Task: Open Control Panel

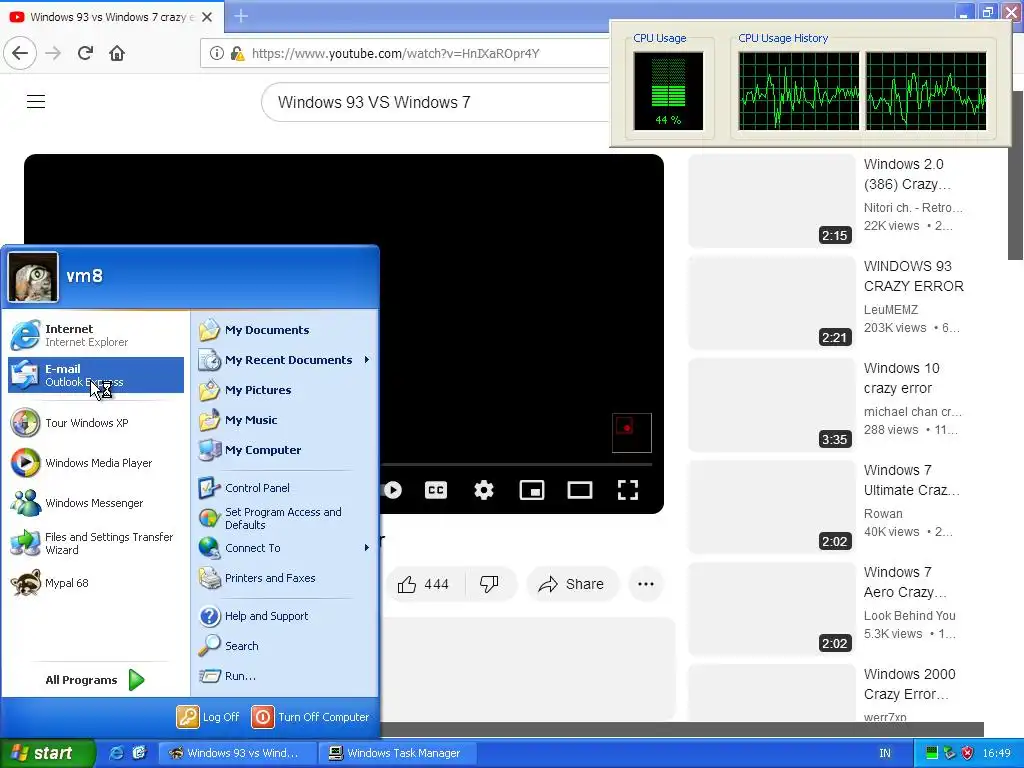Action: point(285,488)
